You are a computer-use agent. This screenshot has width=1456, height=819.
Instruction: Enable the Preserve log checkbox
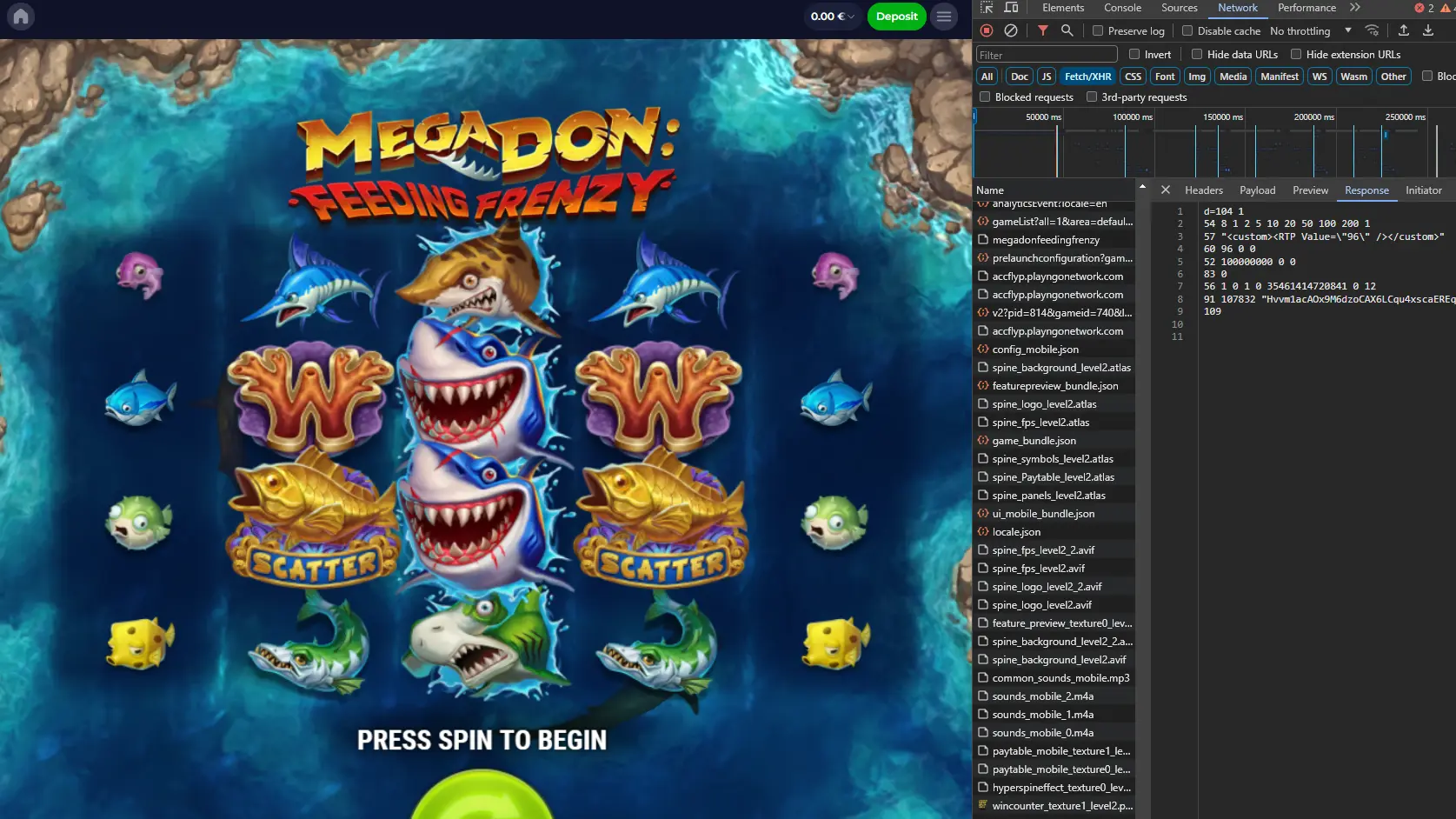(x=1099, y=30)
